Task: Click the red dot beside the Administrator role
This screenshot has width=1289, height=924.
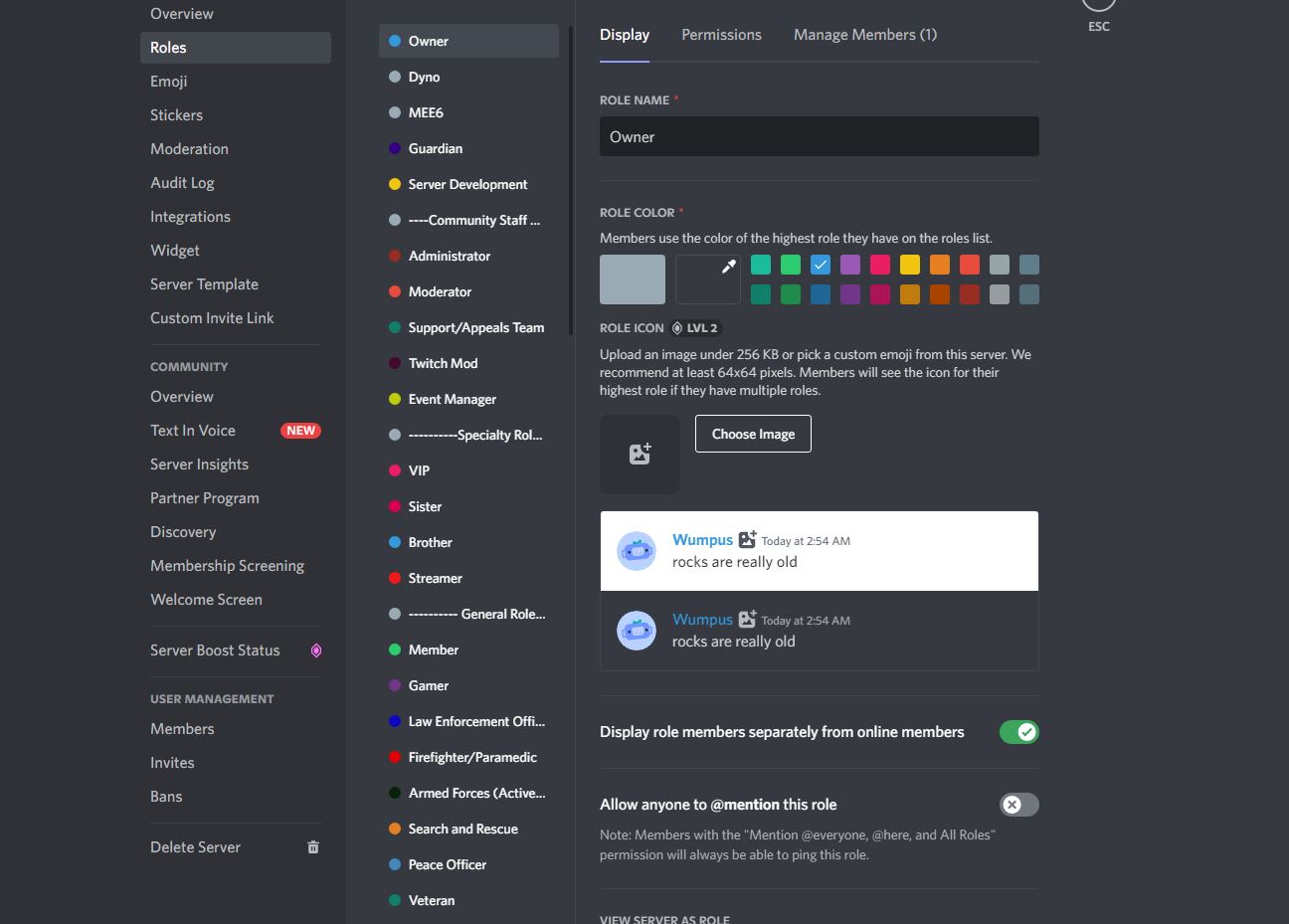Action: tap(397, 256)
